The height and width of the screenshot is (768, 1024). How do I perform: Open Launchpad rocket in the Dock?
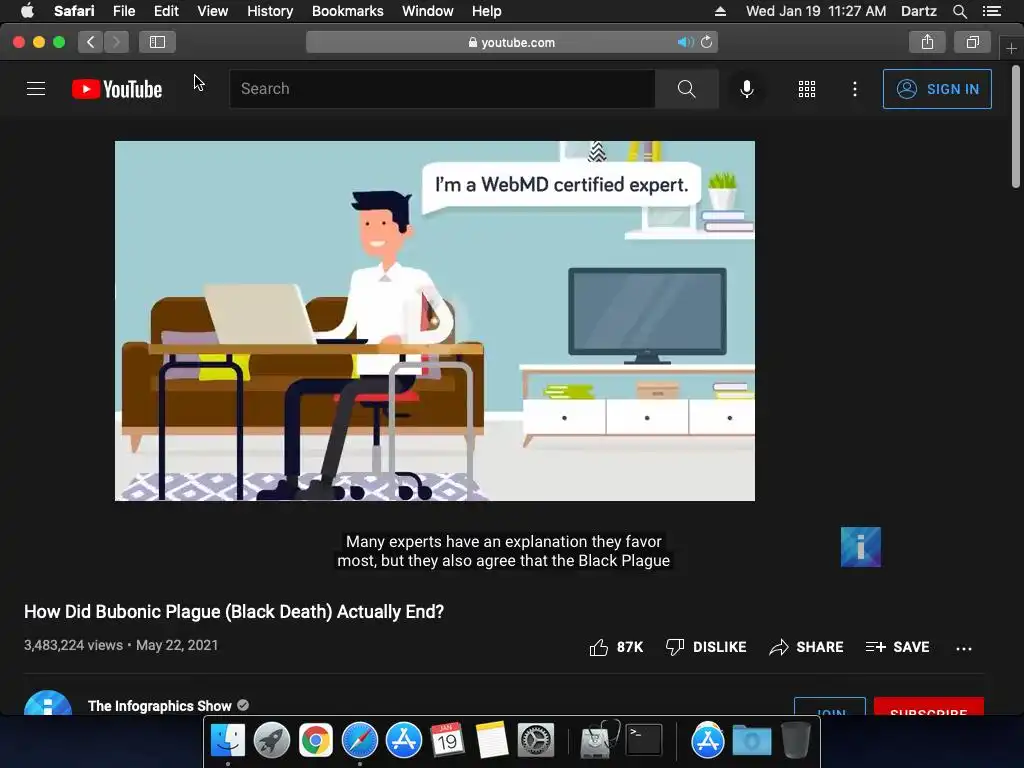tap(272, 741)
